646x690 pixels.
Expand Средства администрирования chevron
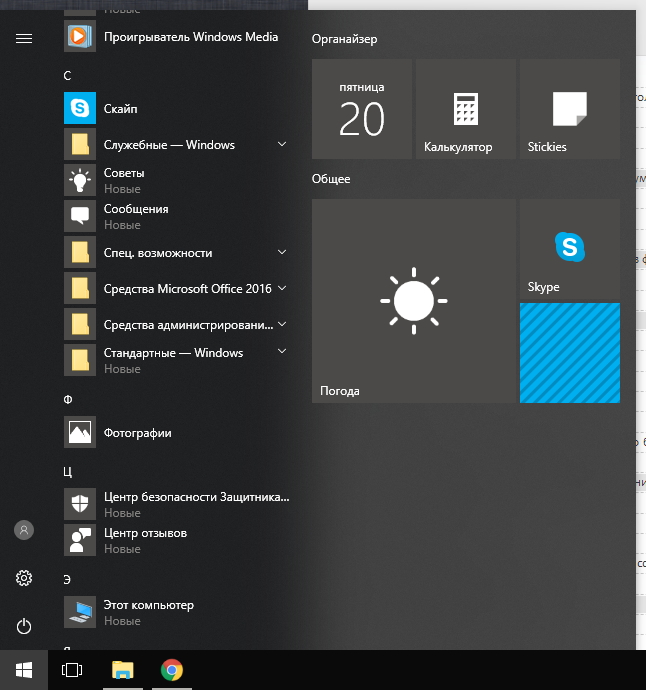(282, 324)
